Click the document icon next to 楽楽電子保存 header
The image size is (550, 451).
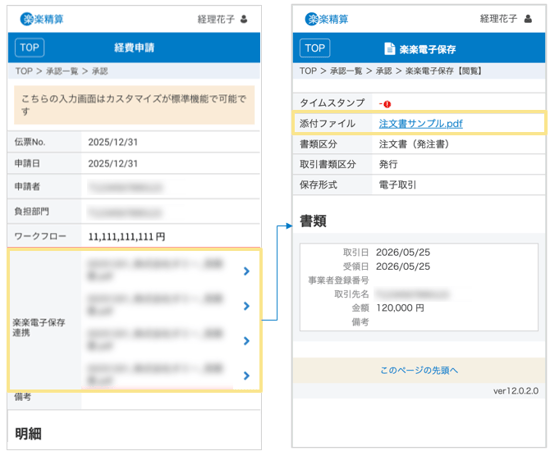[389, 49]
